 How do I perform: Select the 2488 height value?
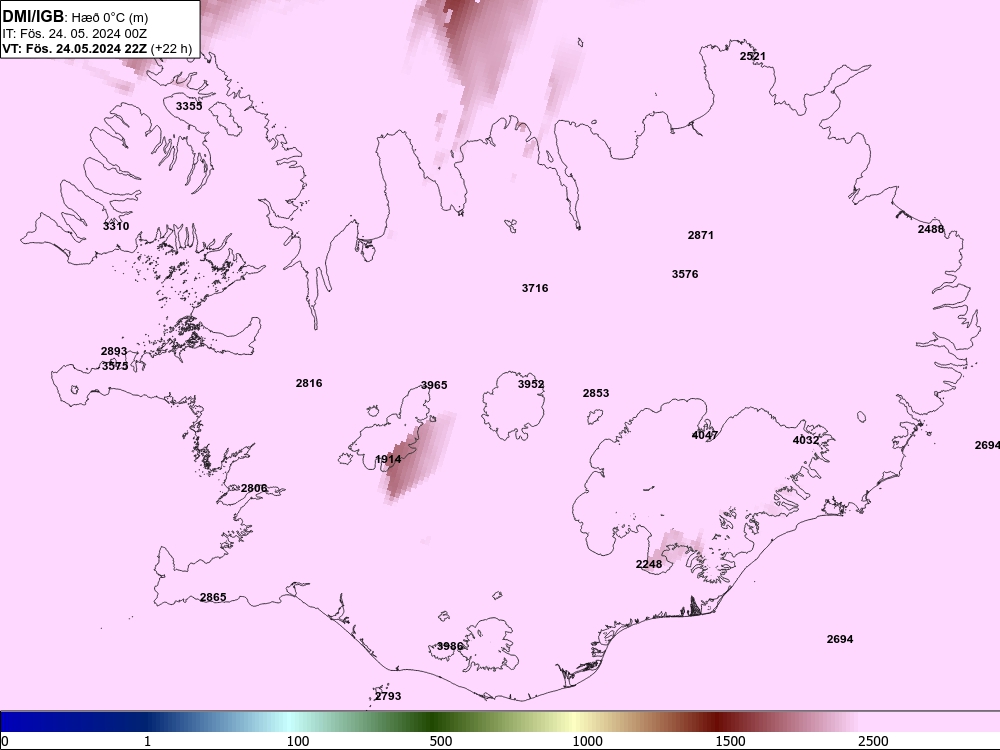(x=931, y=230)
